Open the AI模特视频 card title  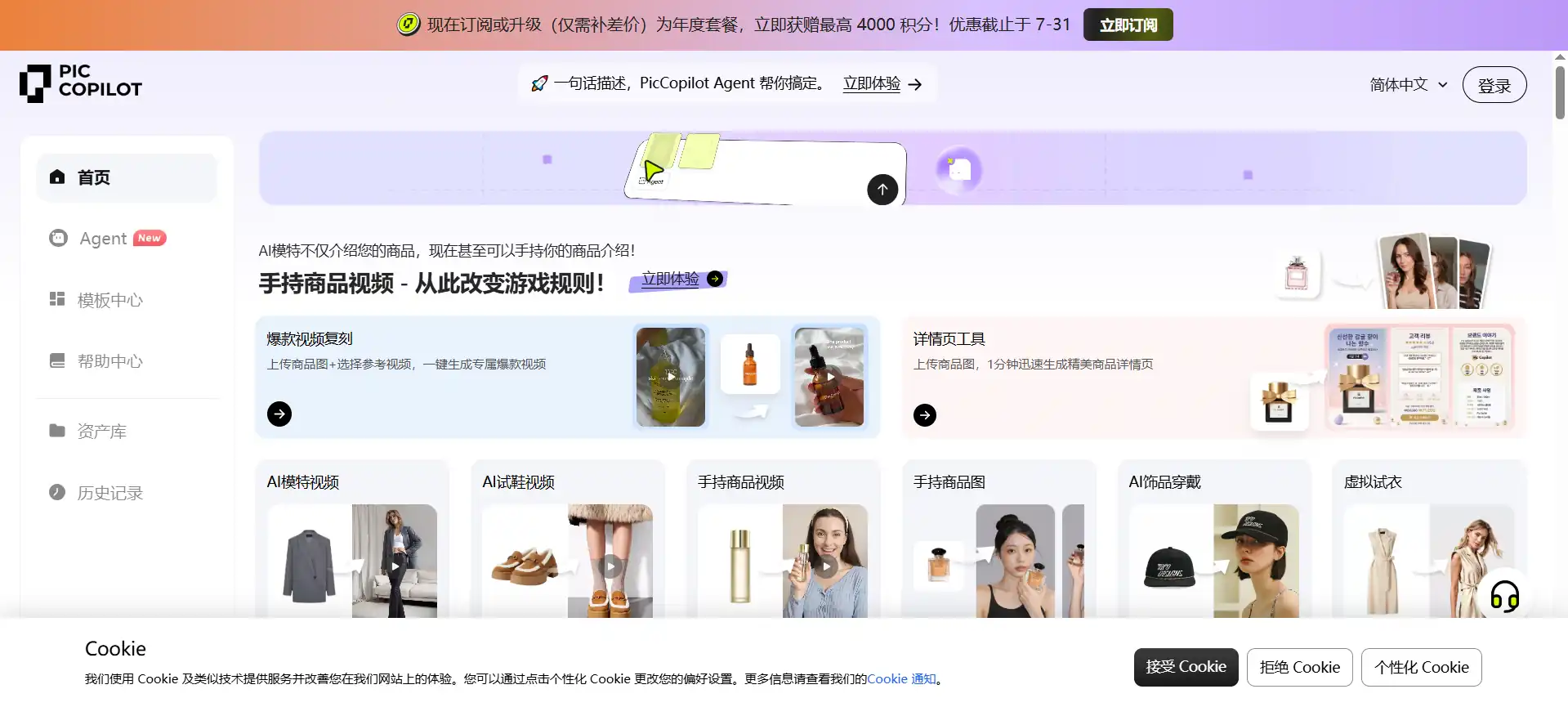tap(303, 482)
